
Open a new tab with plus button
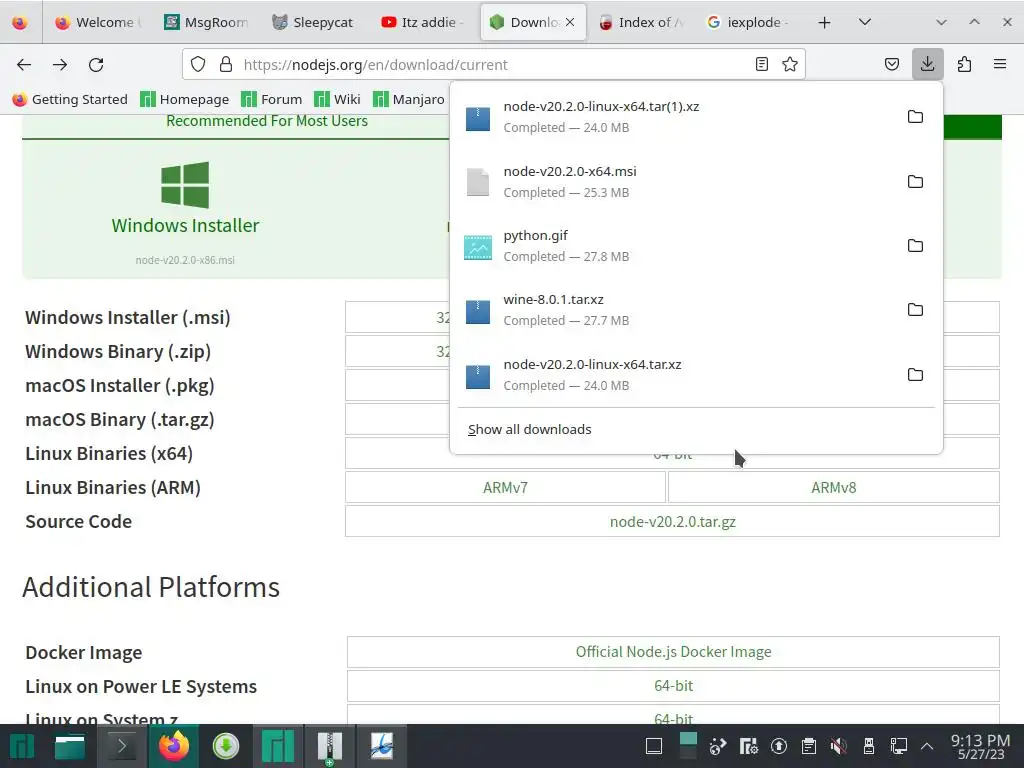[824, 22]
